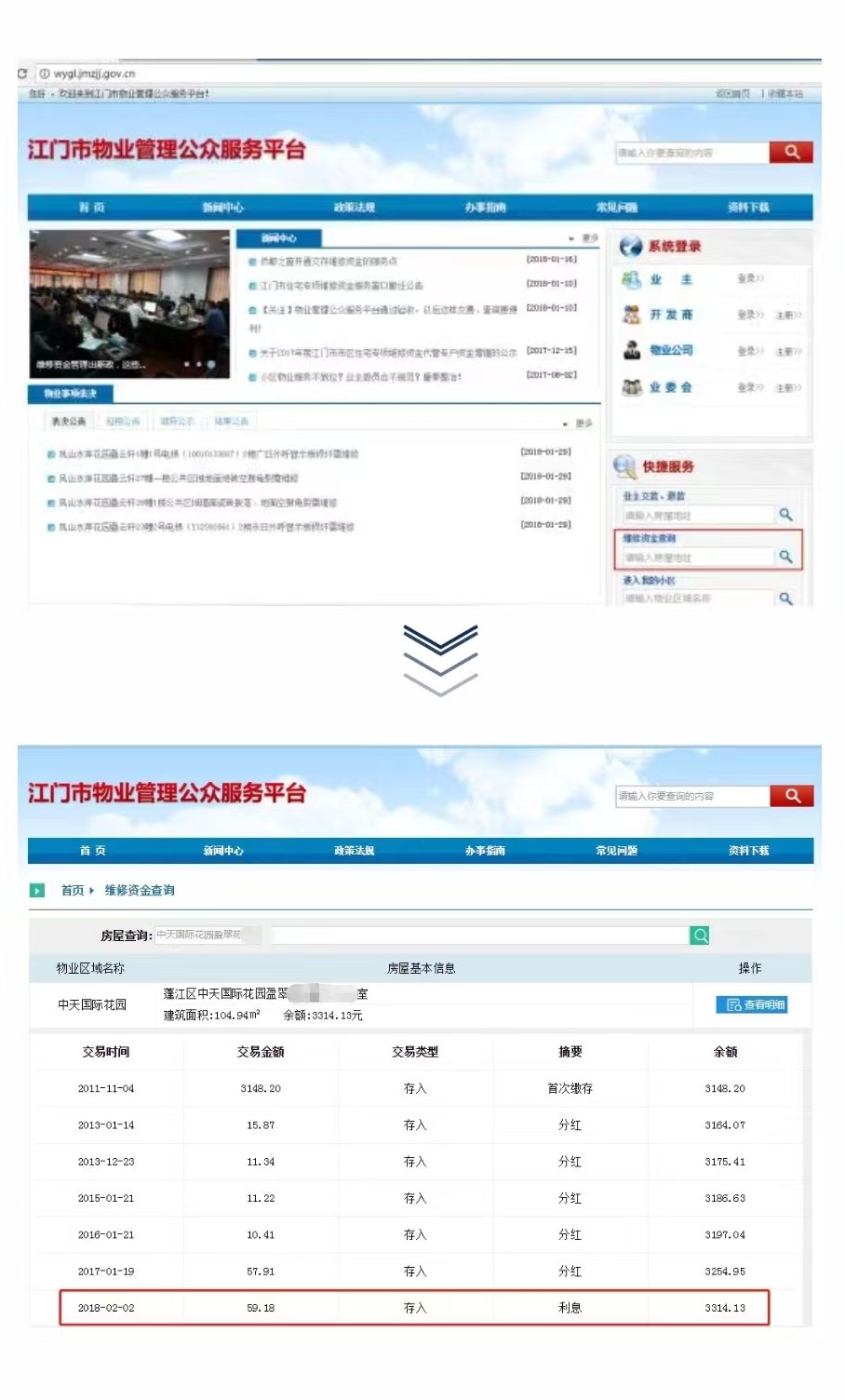
Task: Click the site info icon beside wygl.jmzjj.gov.cn
Action: coord(44,73)
